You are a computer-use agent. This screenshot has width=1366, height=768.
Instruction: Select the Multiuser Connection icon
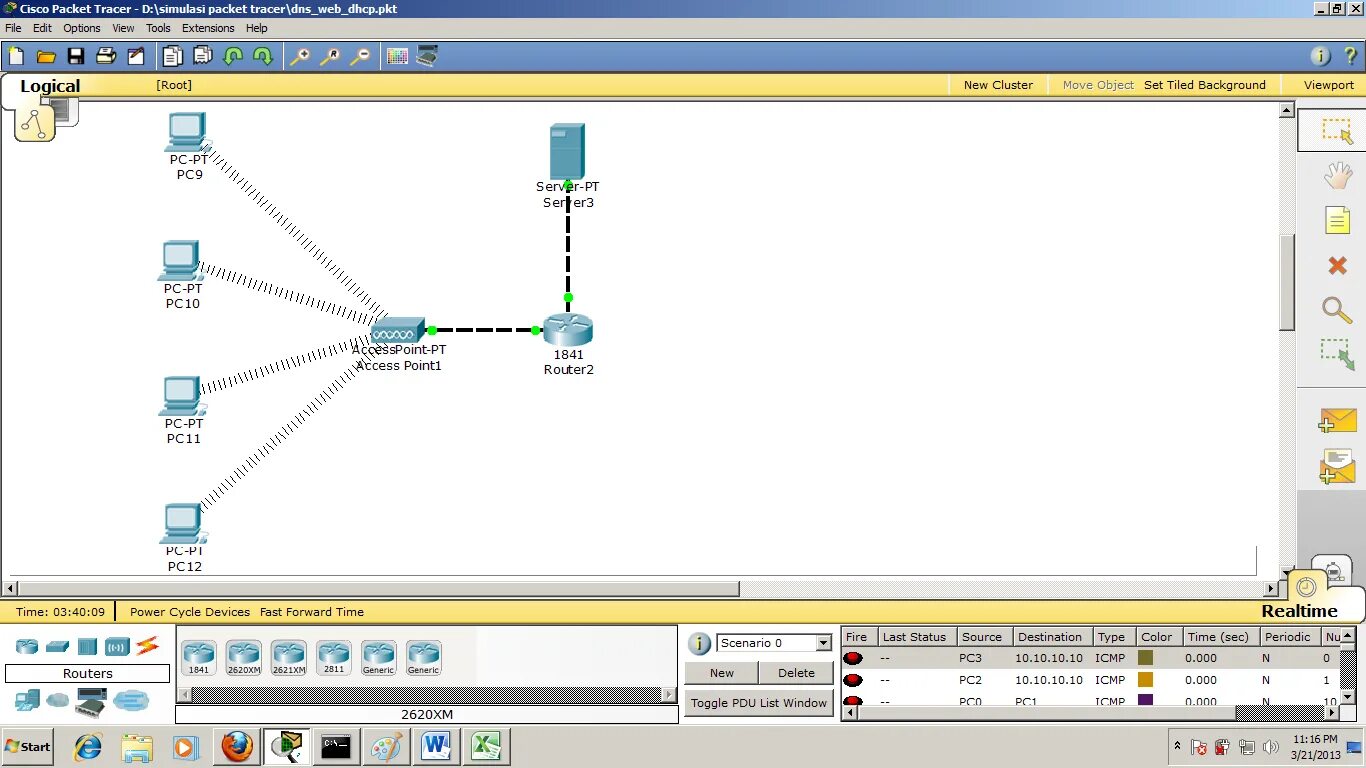coord(131,701)
